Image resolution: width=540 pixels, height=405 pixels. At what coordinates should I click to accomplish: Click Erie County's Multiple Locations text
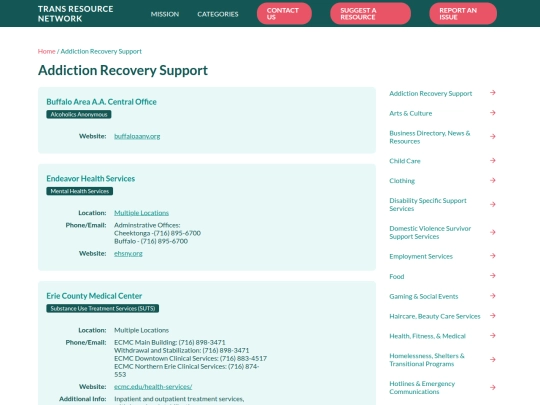[142, 330]
